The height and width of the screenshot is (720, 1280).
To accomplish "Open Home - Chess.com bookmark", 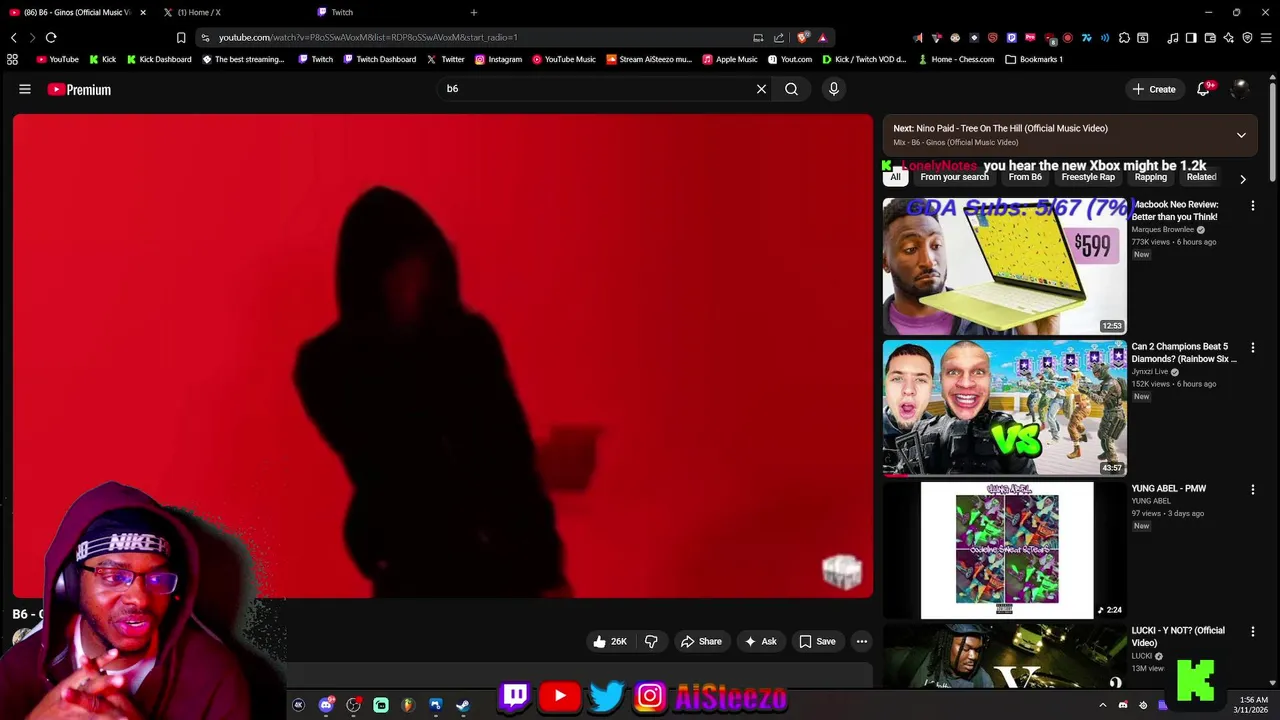I will [x=956, y=59].
